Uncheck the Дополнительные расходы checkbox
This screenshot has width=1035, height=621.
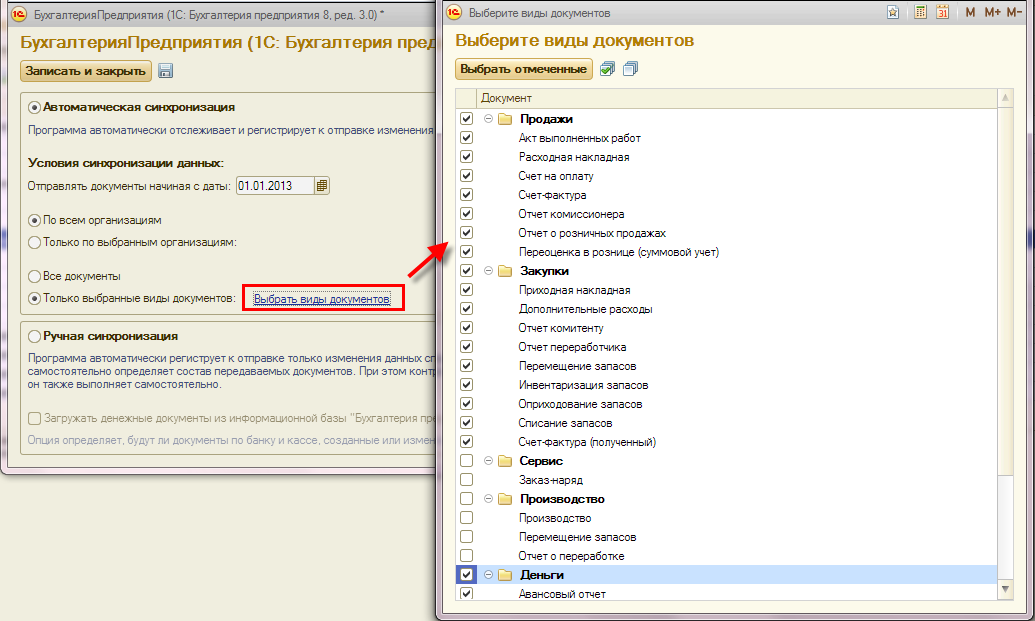point(466,309)
